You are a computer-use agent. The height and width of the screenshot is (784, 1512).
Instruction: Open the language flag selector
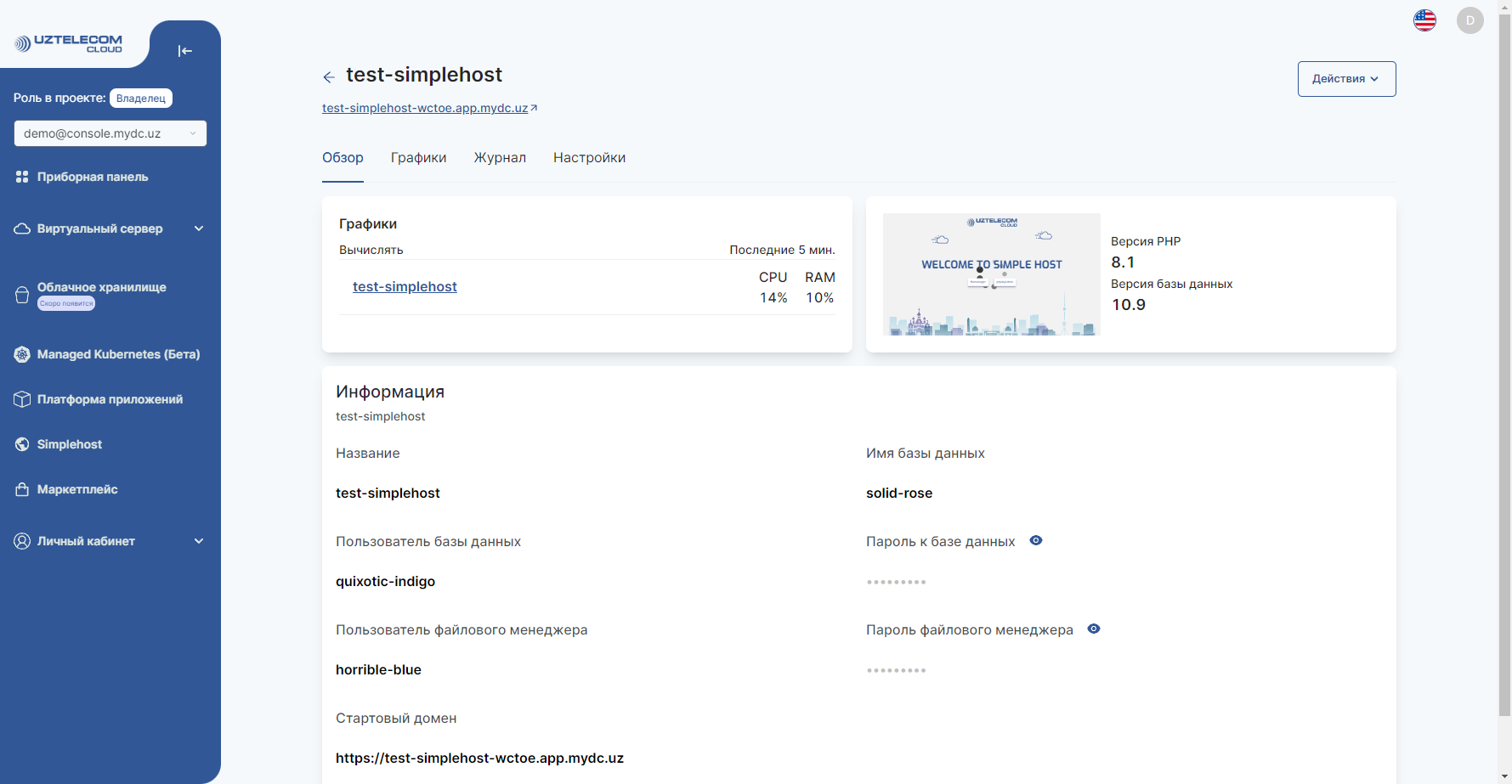pyautogui.click(x=1425, y=20)
